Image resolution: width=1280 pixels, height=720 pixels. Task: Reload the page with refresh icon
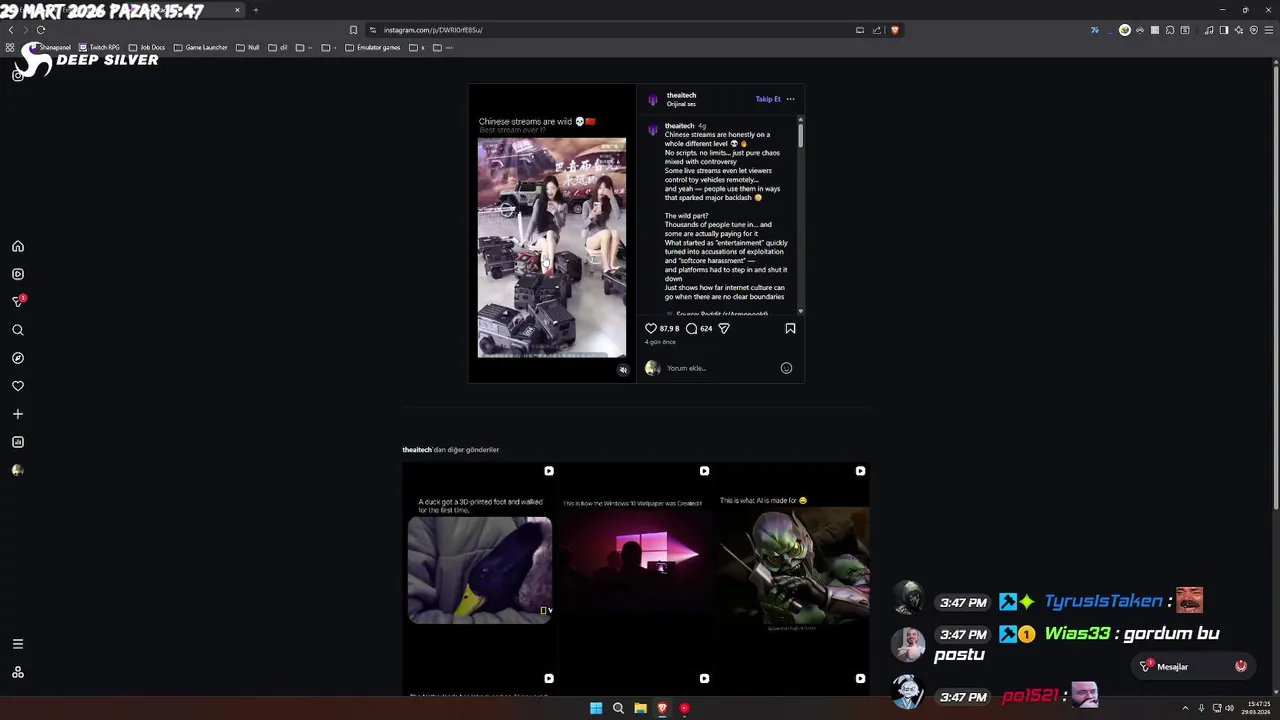pos(40,30)
